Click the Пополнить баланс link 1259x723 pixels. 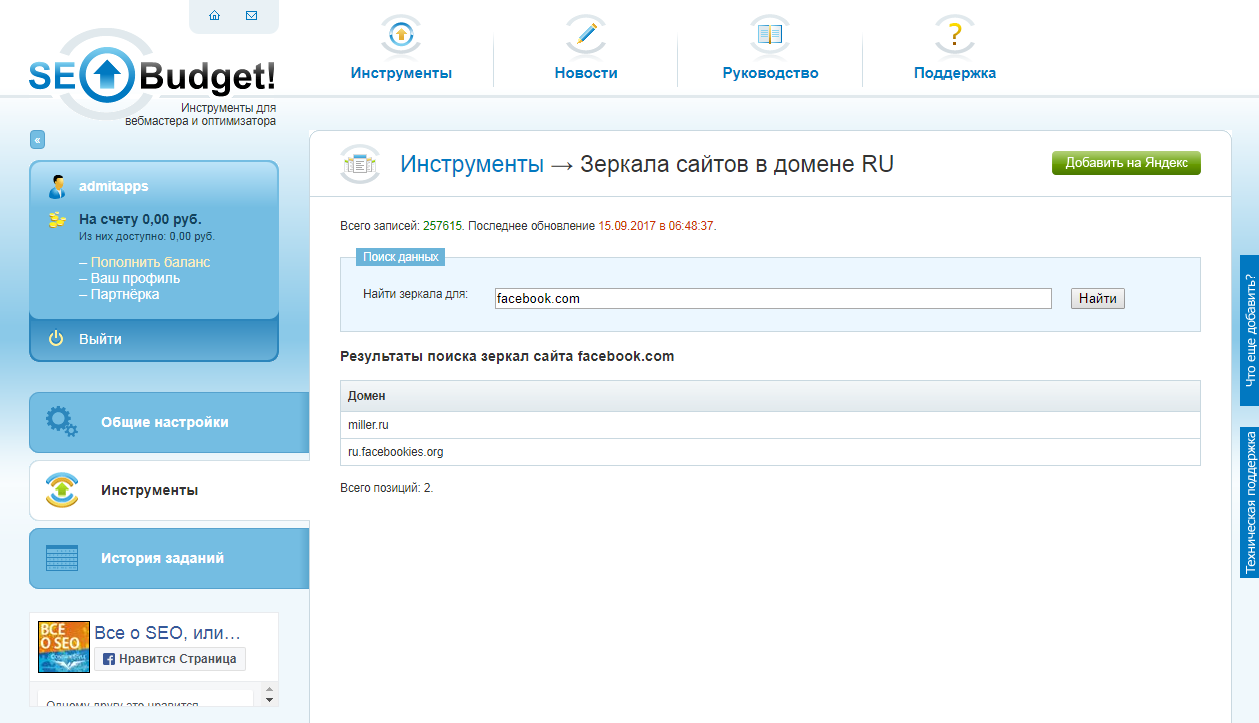tap(148, 261)
